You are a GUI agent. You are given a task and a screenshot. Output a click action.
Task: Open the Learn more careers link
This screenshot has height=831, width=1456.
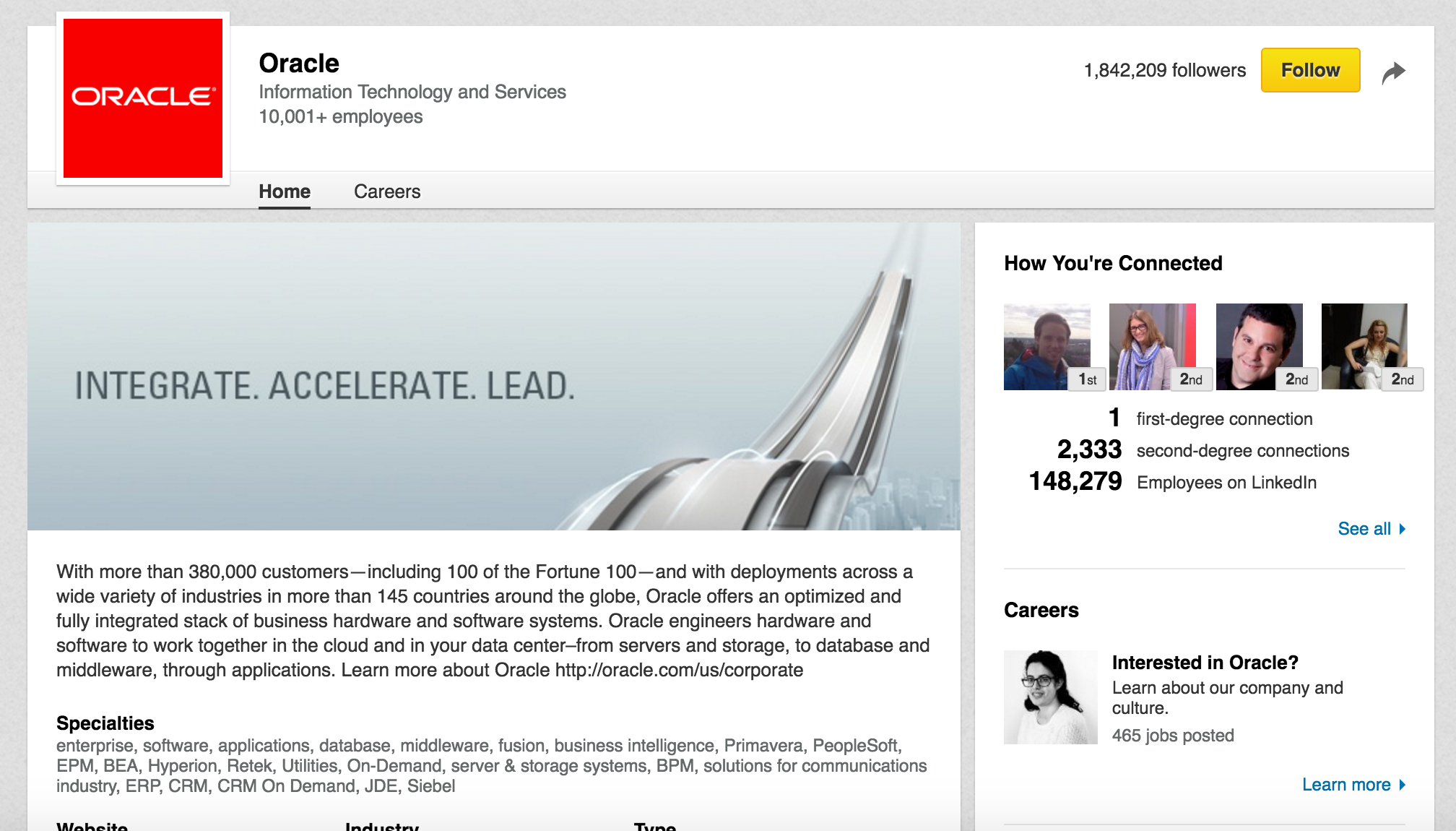click(x=1345, y=785)
